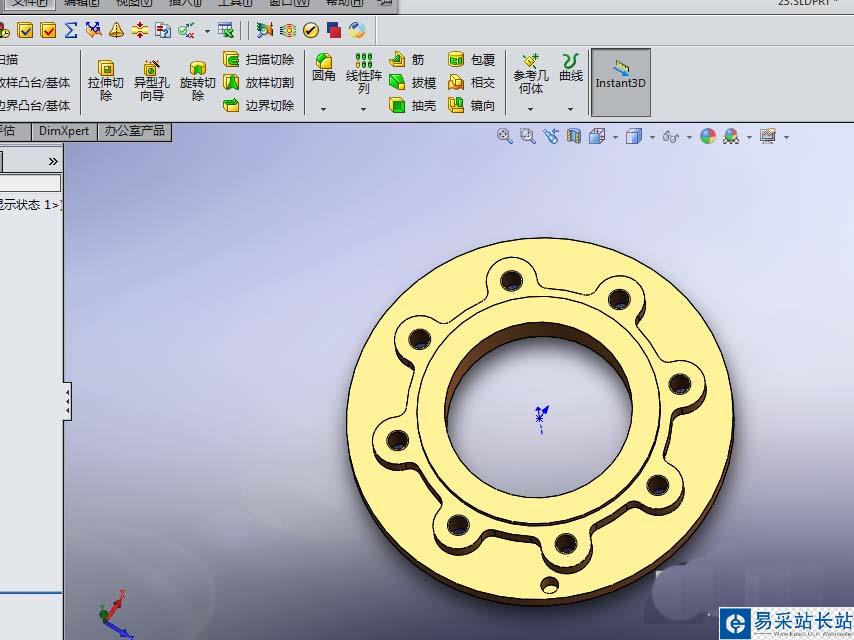Viewport: 854px width, 640px height.
Task: Click the yellow bell check icon
Action: coord(116,30)
